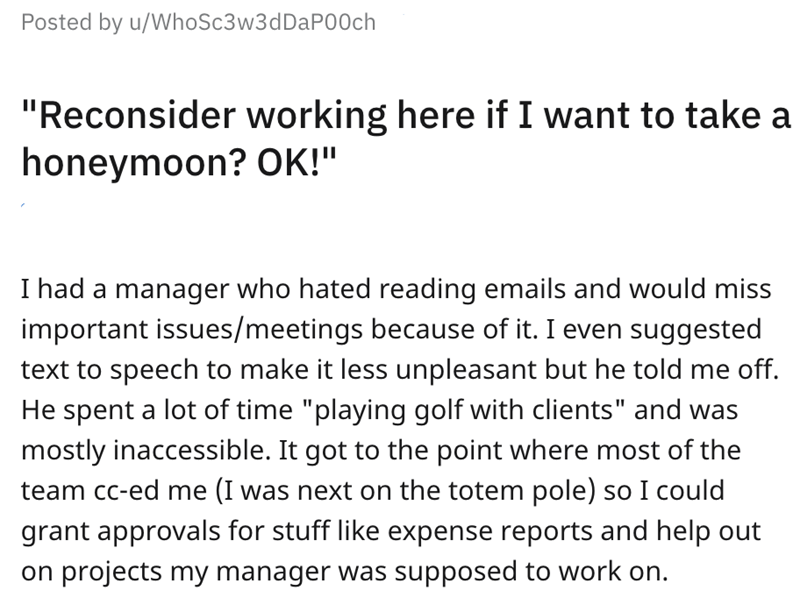
Task: Open the "Reconsider working here" post title
Action: tap(406, 139)
